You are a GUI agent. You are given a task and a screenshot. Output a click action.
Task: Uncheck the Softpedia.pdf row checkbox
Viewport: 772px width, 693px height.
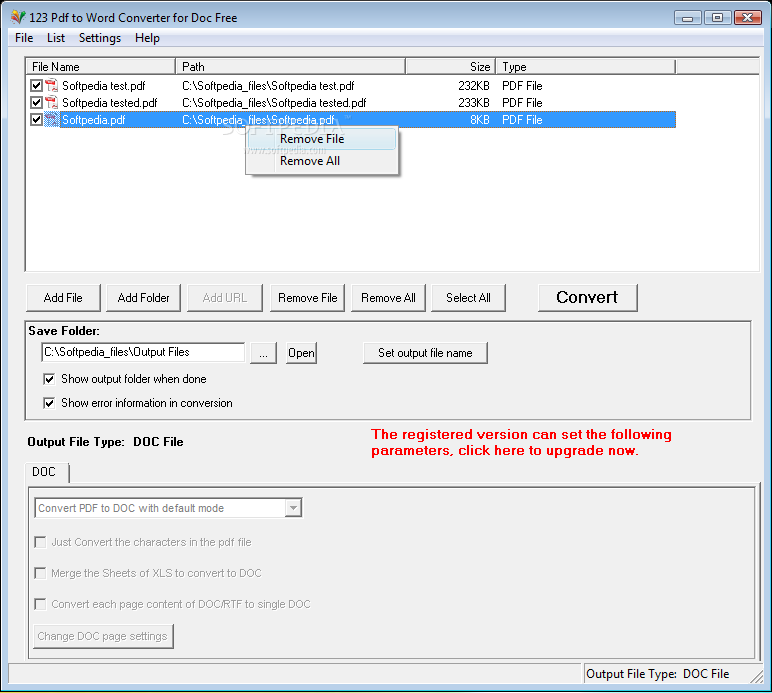36,120
